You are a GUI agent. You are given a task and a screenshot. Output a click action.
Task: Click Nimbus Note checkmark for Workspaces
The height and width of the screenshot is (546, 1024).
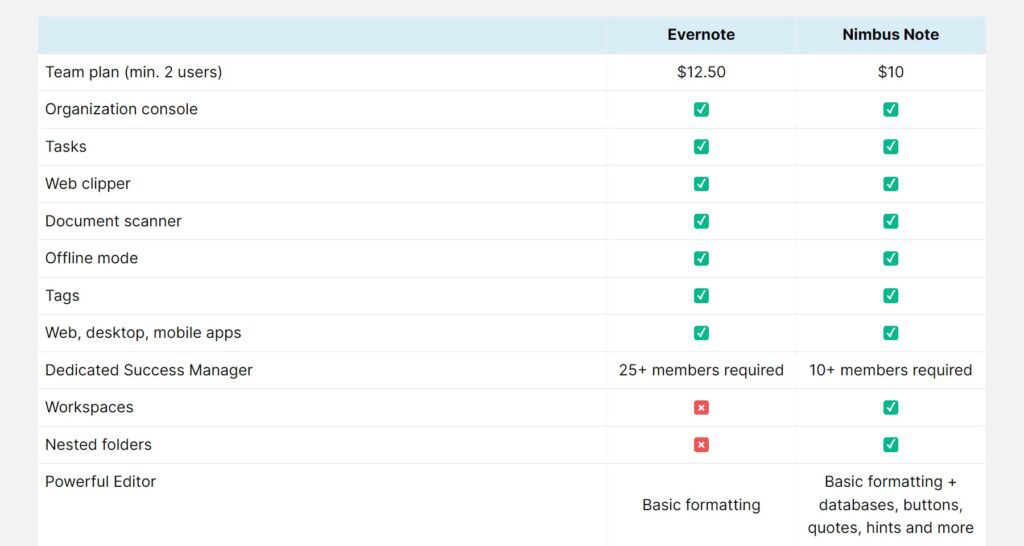[x=890, y=408]
